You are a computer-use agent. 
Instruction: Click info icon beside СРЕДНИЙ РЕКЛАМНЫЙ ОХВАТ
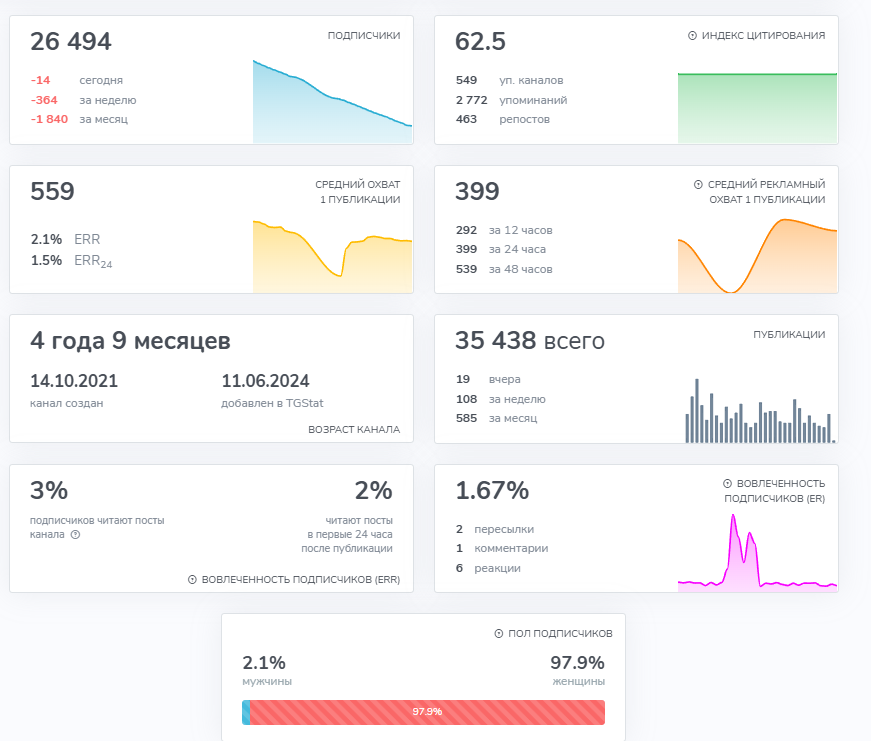pyautogui.click(x=698, y=184)
